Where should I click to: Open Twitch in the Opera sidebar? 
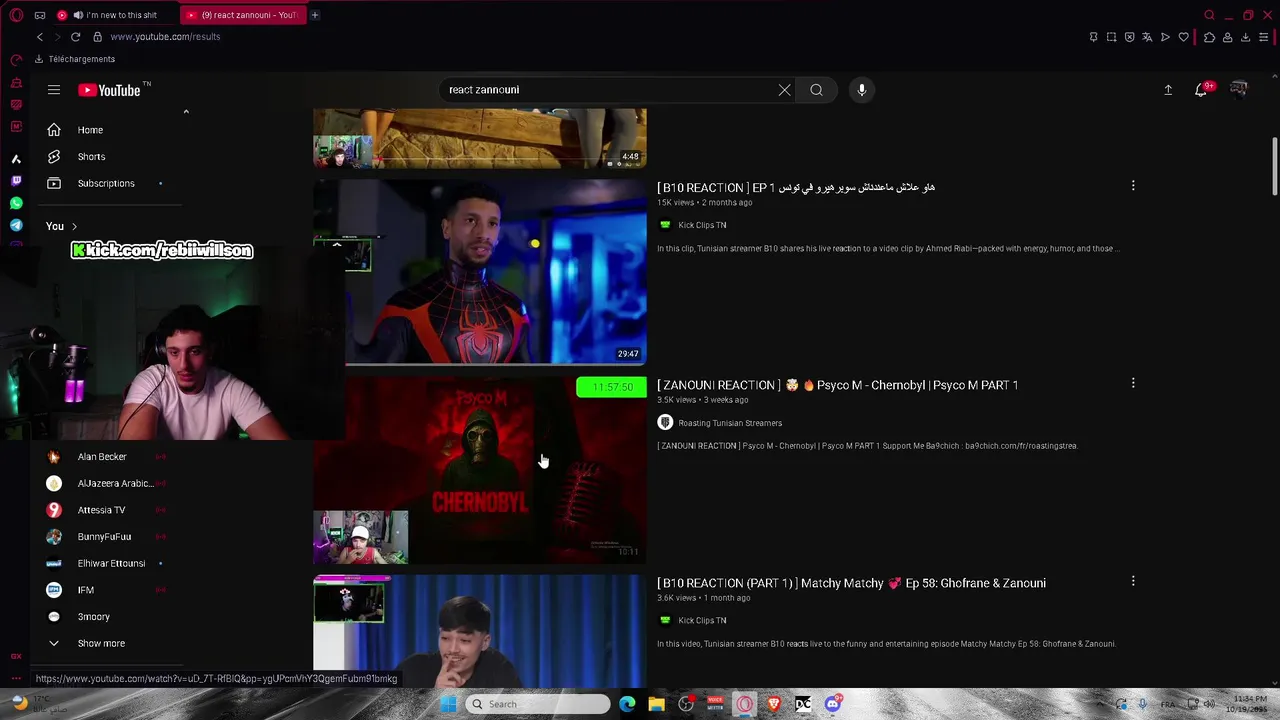click(16, 181)
